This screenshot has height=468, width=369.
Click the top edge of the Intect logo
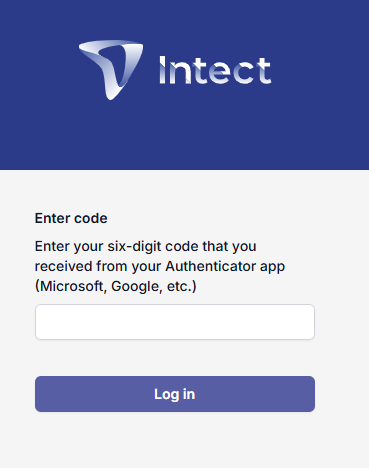111,42
